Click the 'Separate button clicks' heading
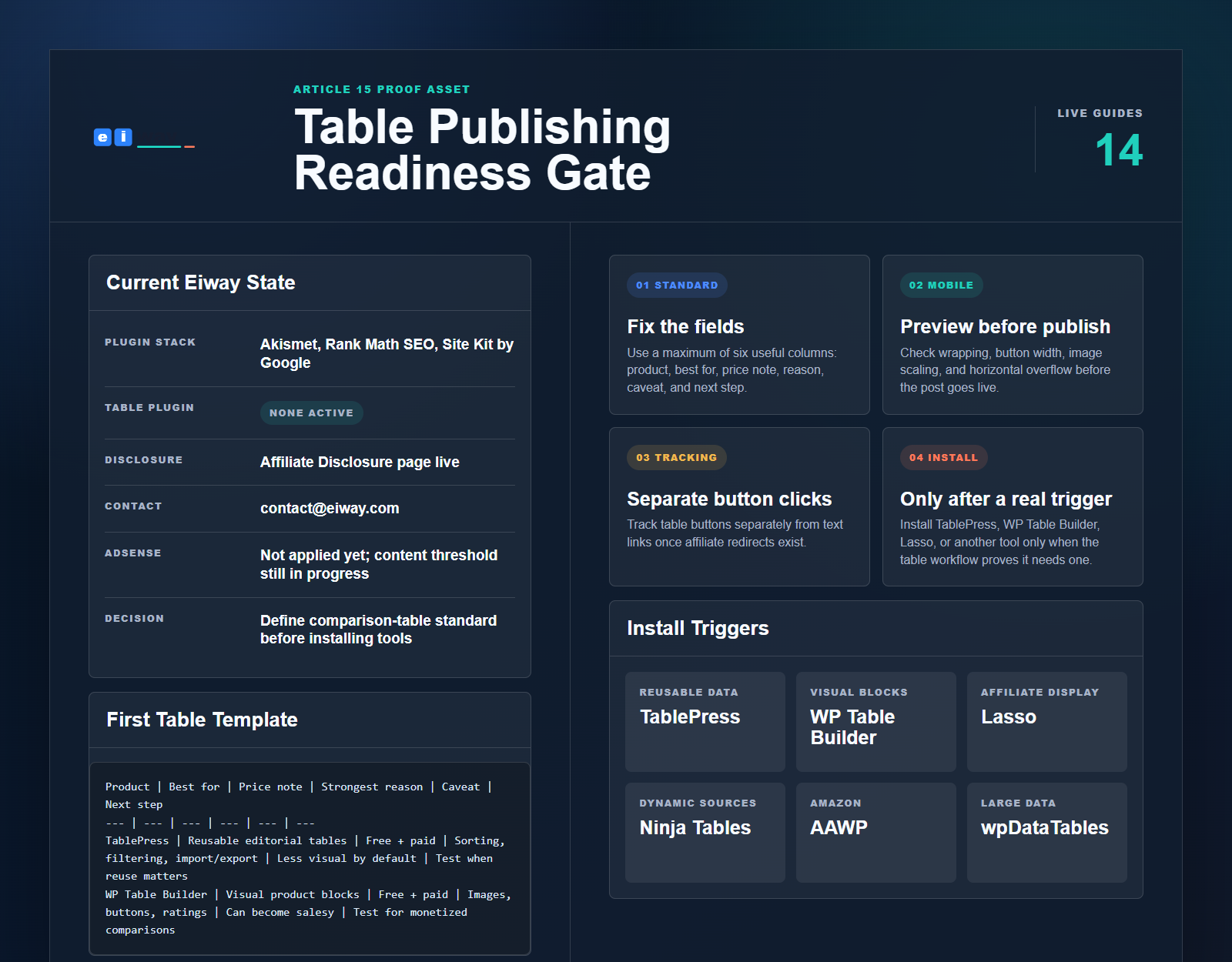The height and width of the screenshot is (962, 1232). [x=729, y=499]
